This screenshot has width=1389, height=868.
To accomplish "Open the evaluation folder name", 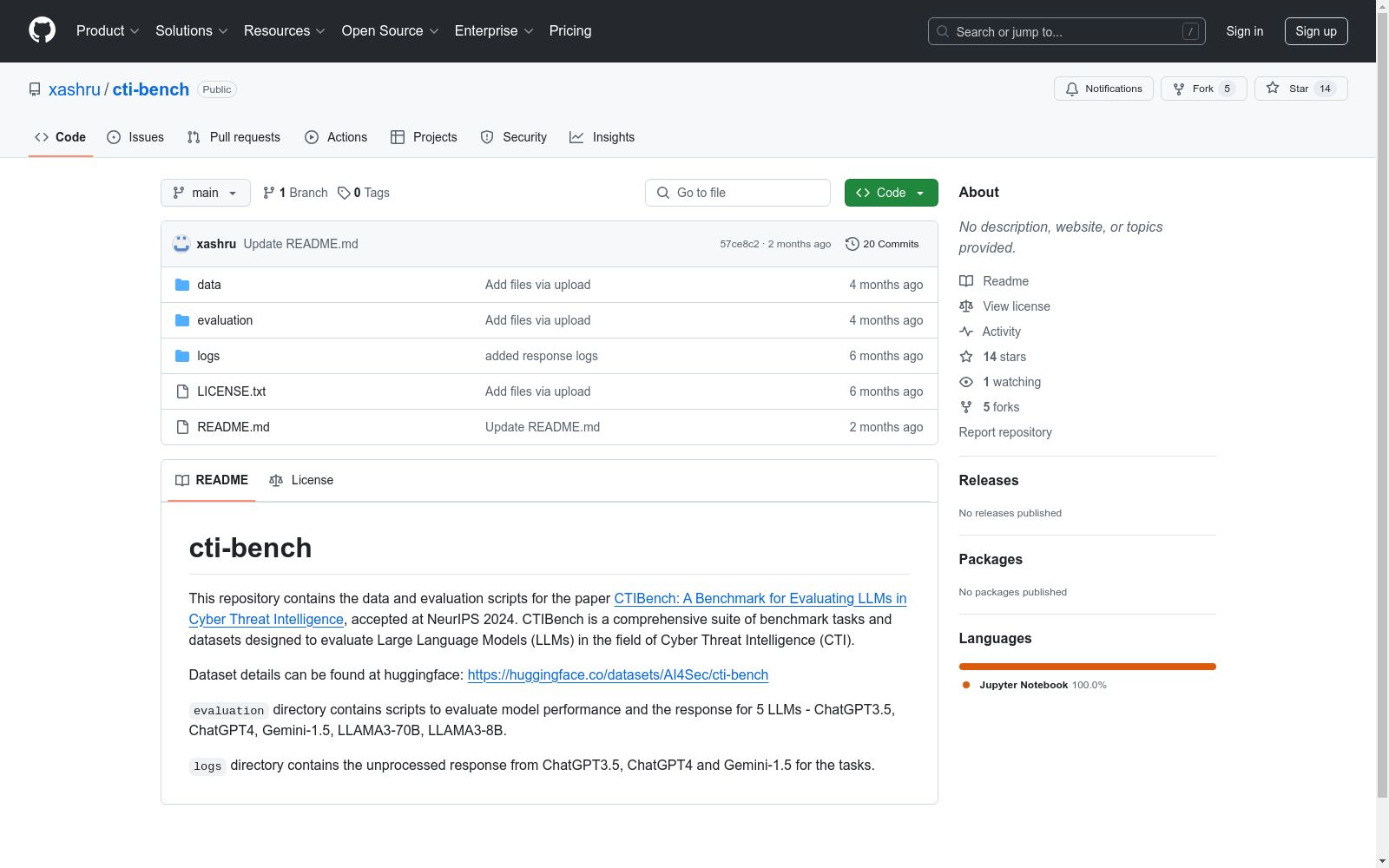I will (225, 320).
